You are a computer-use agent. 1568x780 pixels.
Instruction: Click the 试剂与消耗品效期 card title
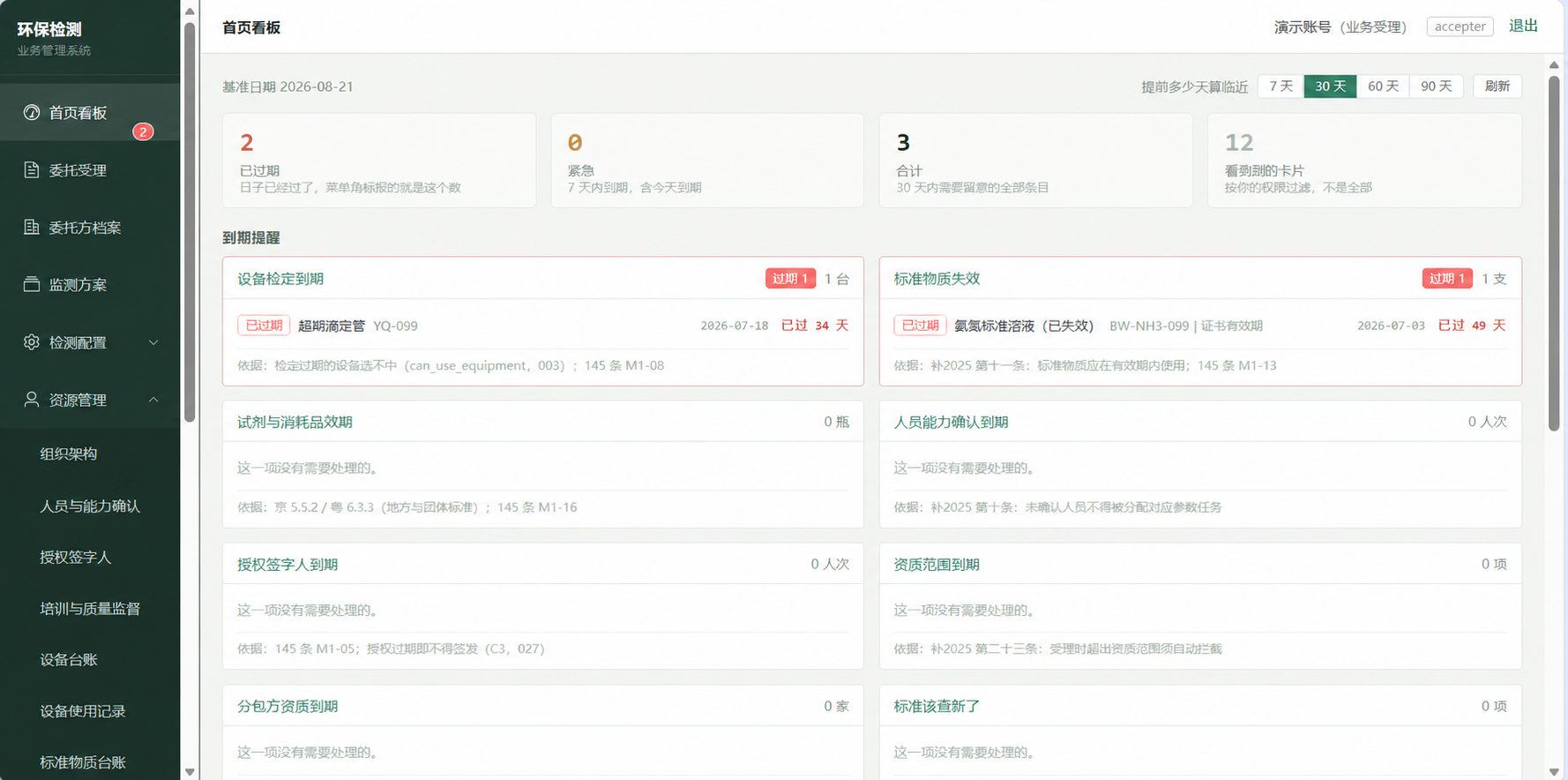click(295, 422)
